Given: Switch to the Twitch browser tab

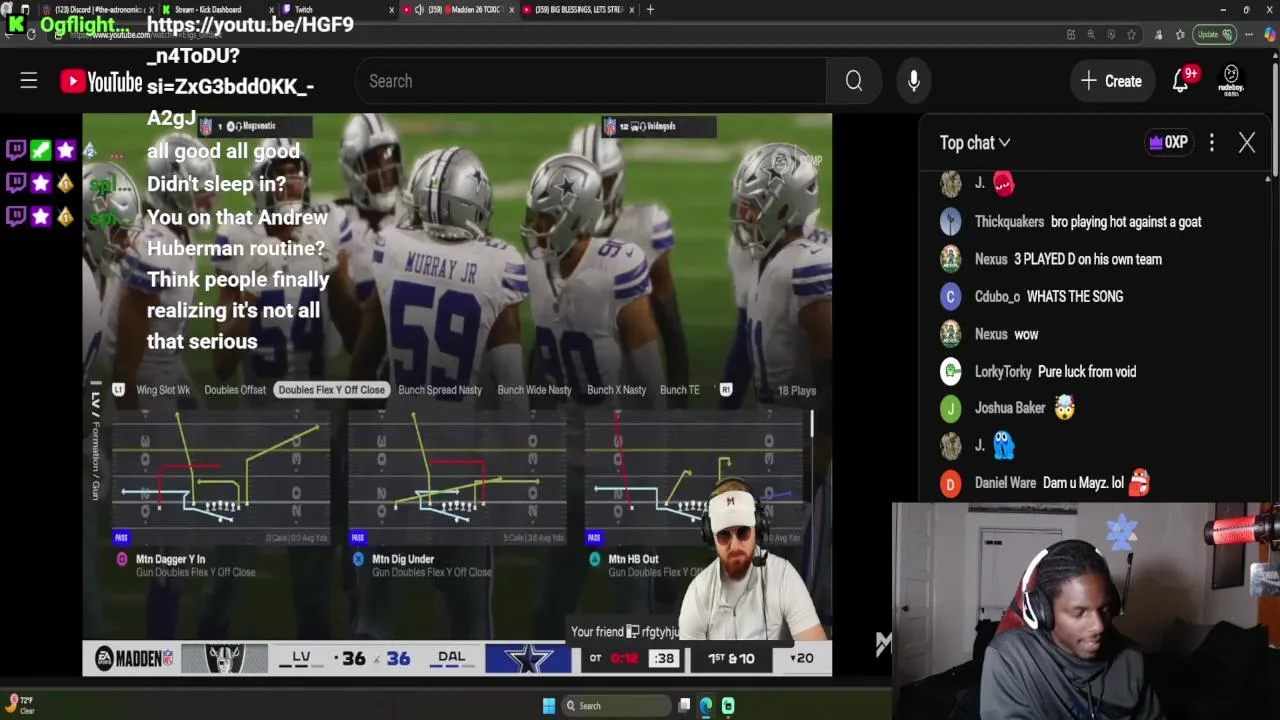Looking at the screenshot, I should coord(336,10).
